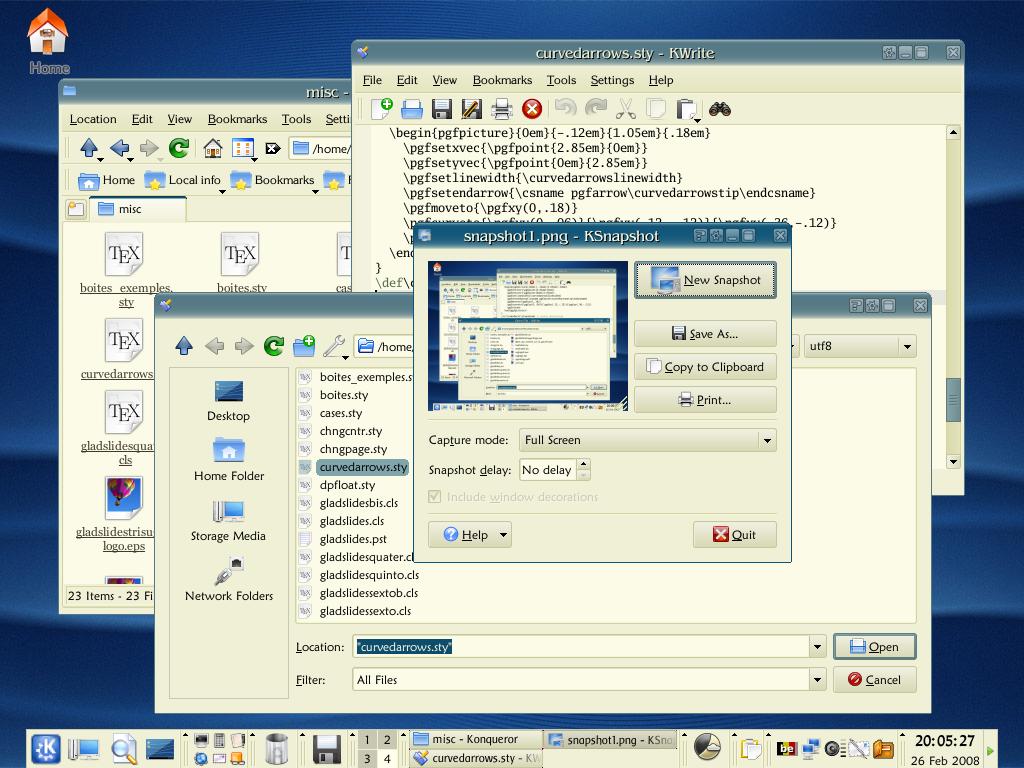Open the Settings menu in KWrite
The height and width of the screenshot is (768, 1024).
coord(612,80)
